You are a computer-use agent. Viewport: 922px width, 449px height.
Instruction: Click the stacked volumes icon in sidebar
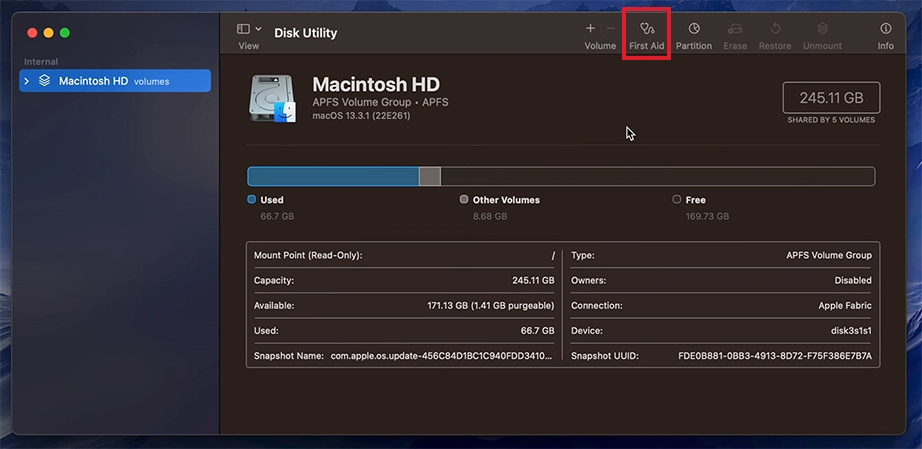click(44, 81)
